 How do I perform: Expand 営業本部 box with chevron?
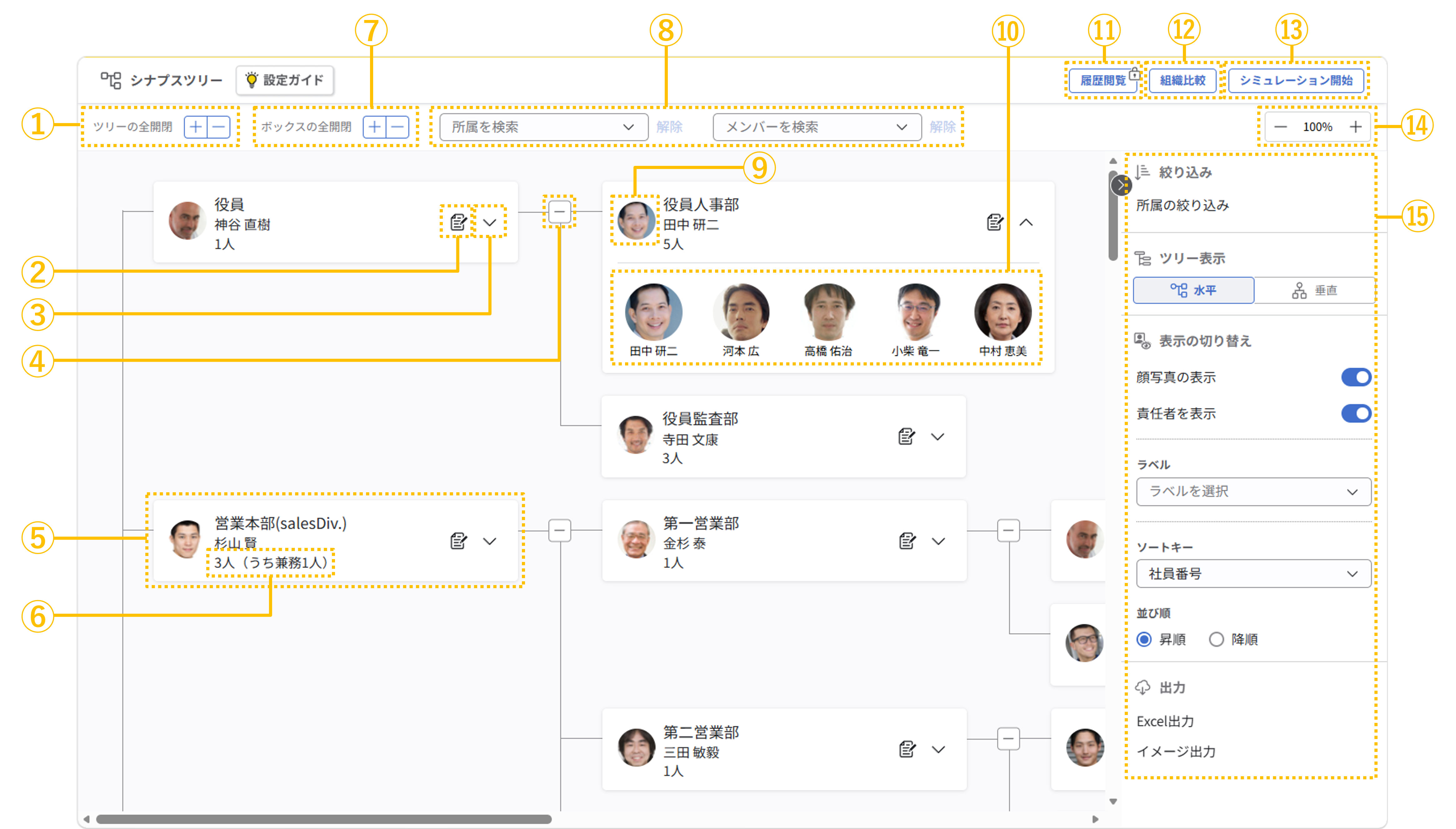click(490, 541)
